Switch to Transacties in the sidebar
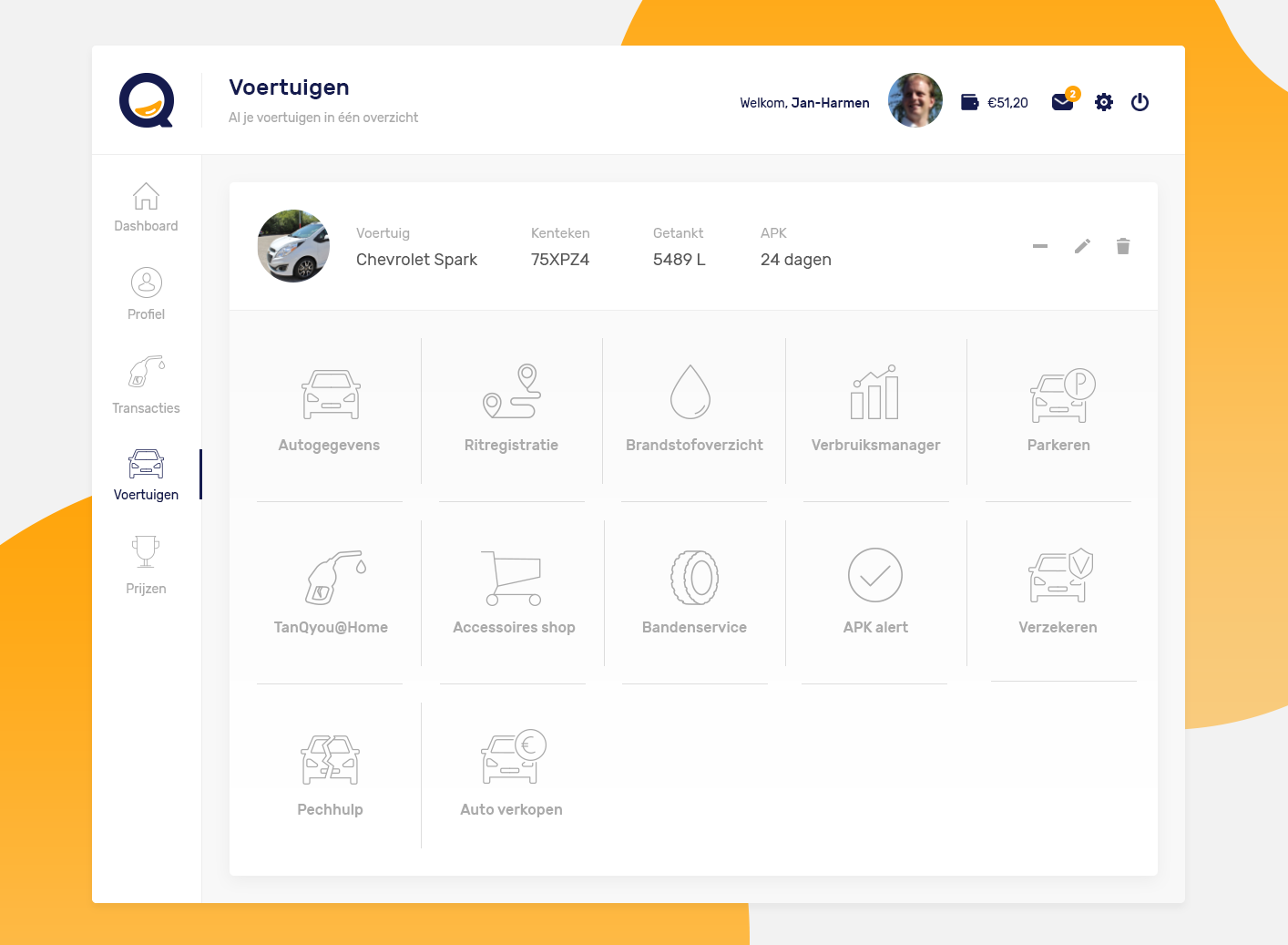 pos(146,385)
